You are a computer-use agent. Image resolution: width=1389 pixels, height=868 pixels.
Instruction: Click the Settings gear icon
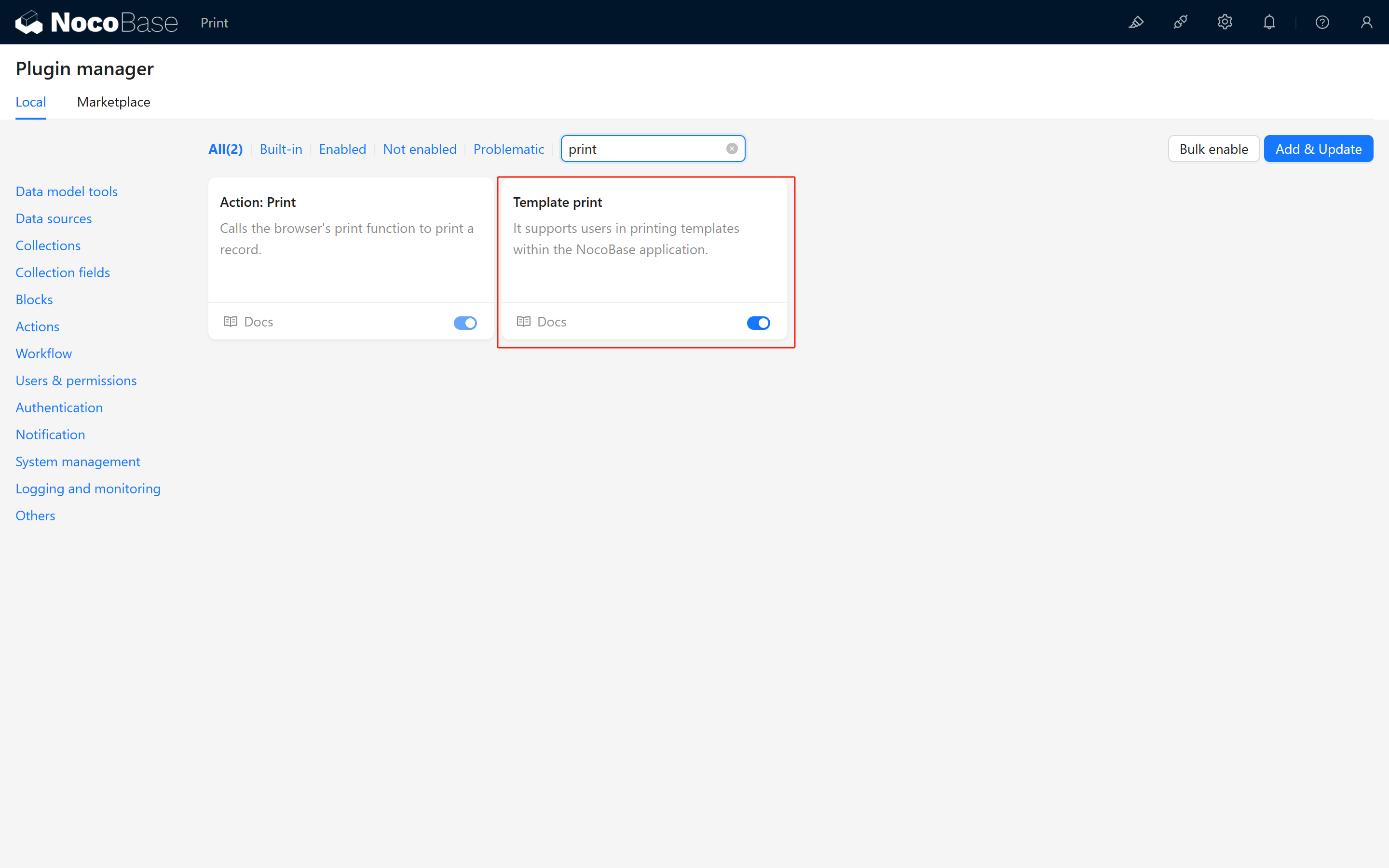[1224, 22]
